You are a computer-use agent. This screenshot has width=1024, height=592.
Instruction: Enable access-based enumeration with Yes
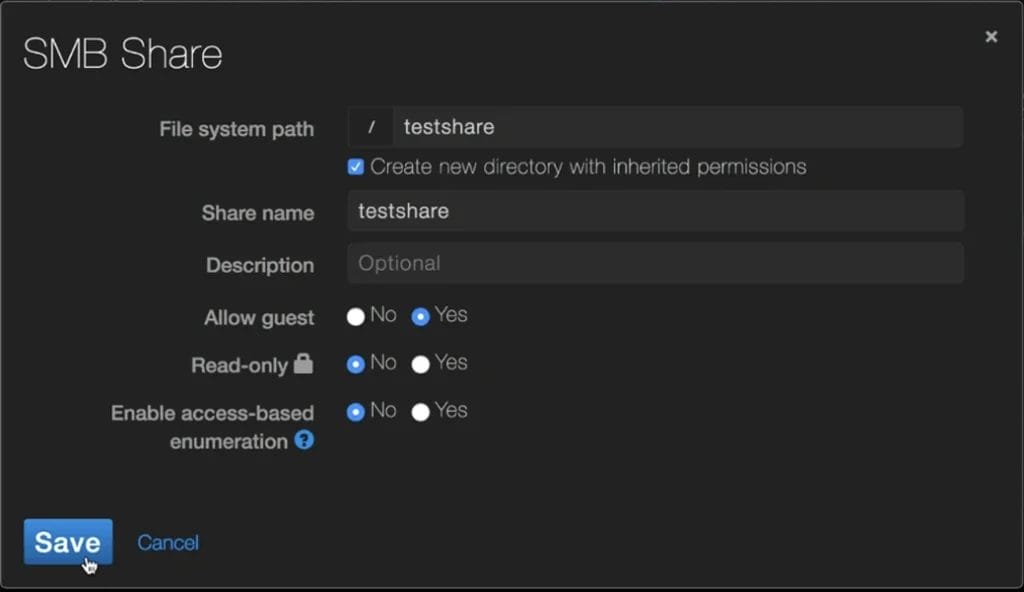pyautogui.click(x=421, y=412)
